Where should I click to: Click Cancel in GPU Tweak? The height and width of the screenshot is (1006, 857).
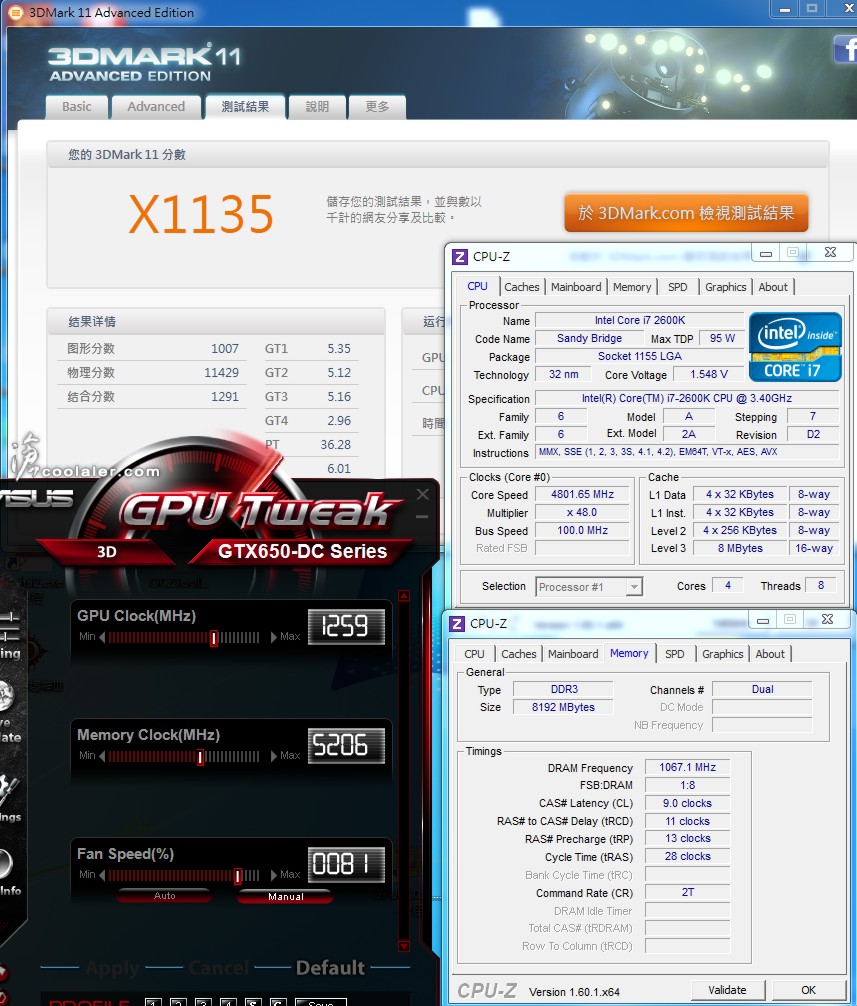pos(219,968)
